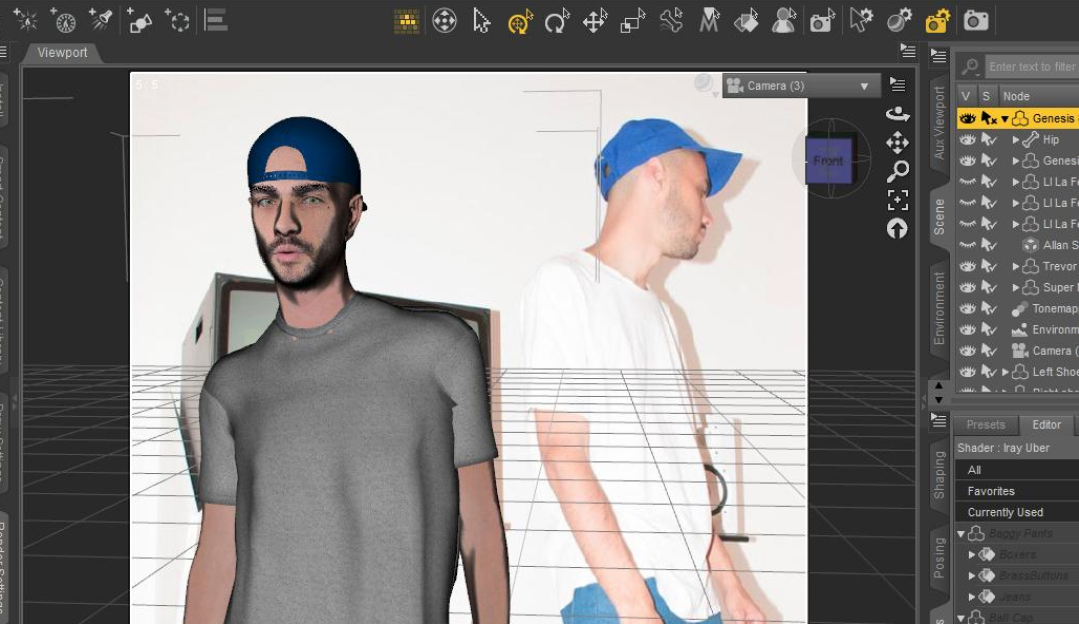Expand the Boxers surface group
This screenshot has width=1079, height=624.
(x=971, y=555)
